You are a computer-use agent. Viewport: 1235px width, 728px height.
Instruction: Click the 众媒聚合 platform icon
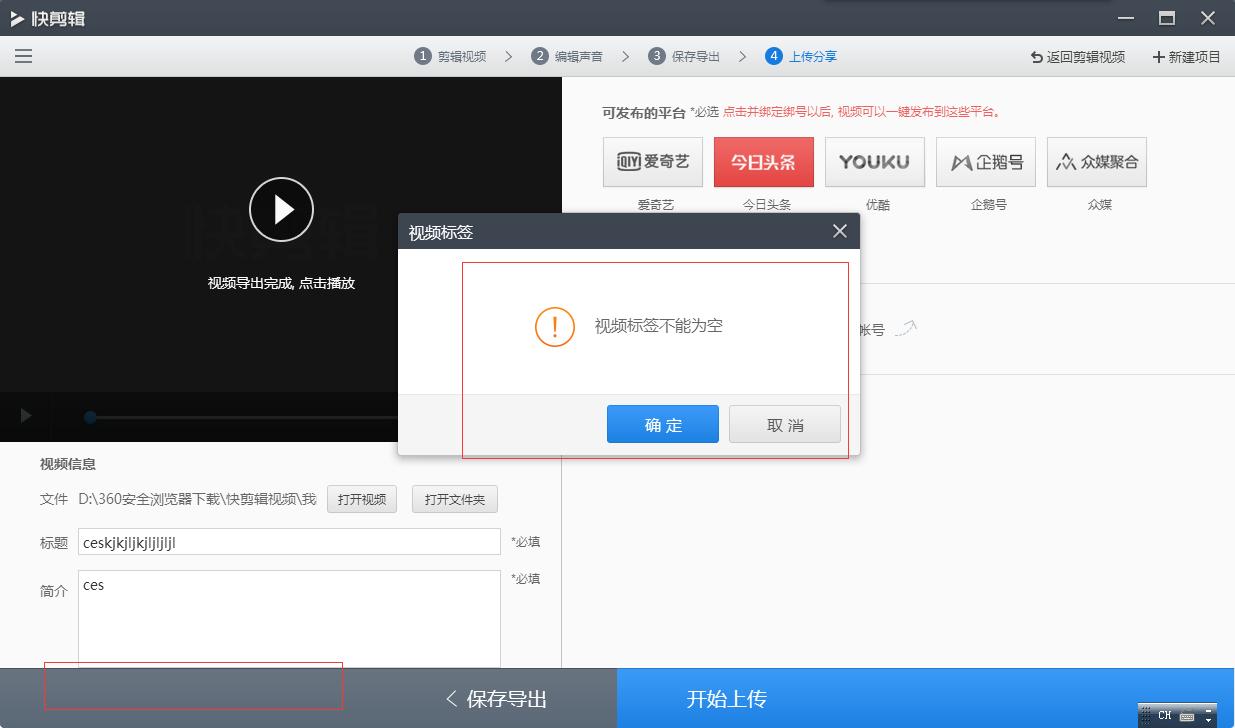[1096, 161]
